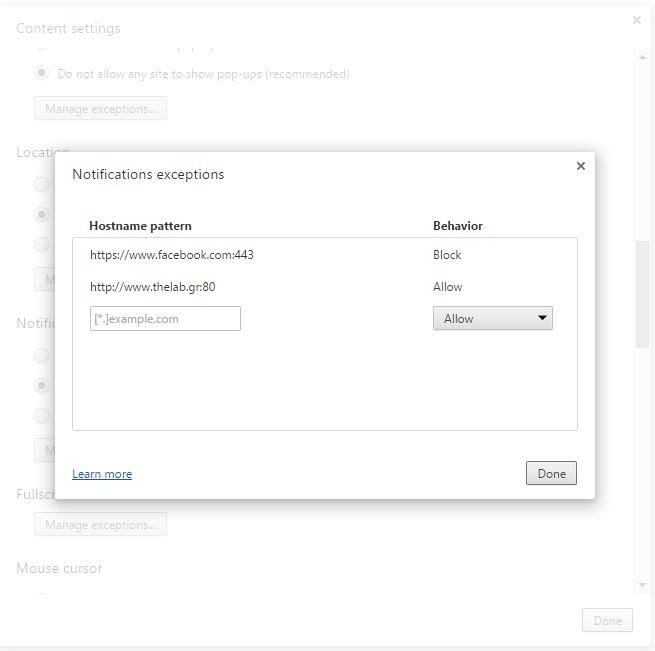Click the Hostname pattern input field
Viewport: 655px width, 651px height.
coord(165,319)
